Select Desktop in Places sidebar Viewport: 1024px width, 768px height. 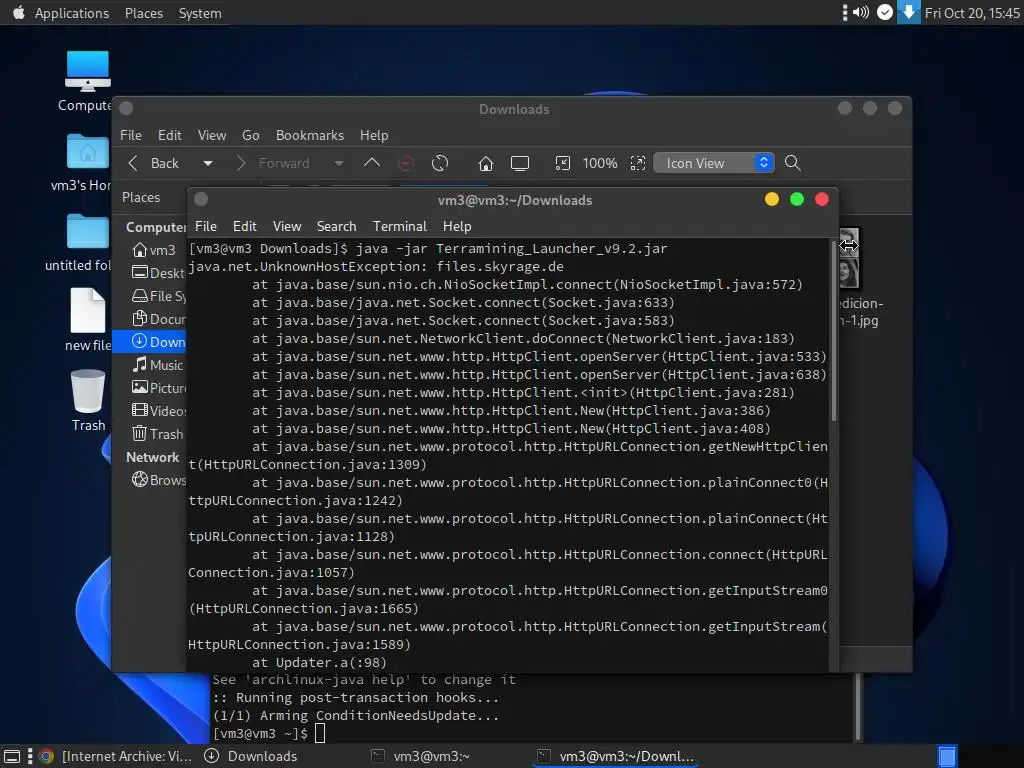pos(158,273)
